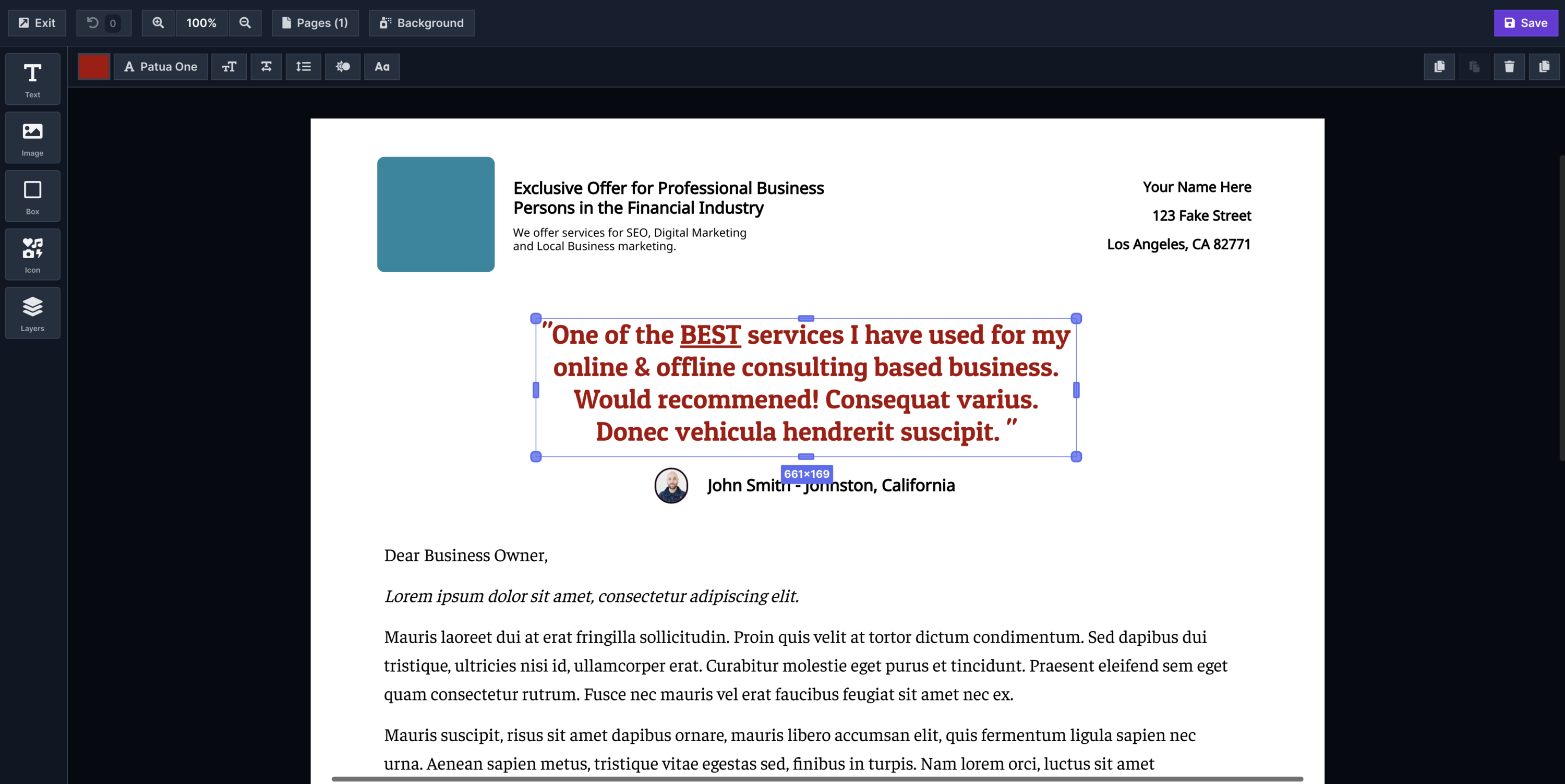Image resolution: width=1565 pixels, height=784 pixels.
Task: Click "John Smith - Johnston, California" text
Action: 831,485
